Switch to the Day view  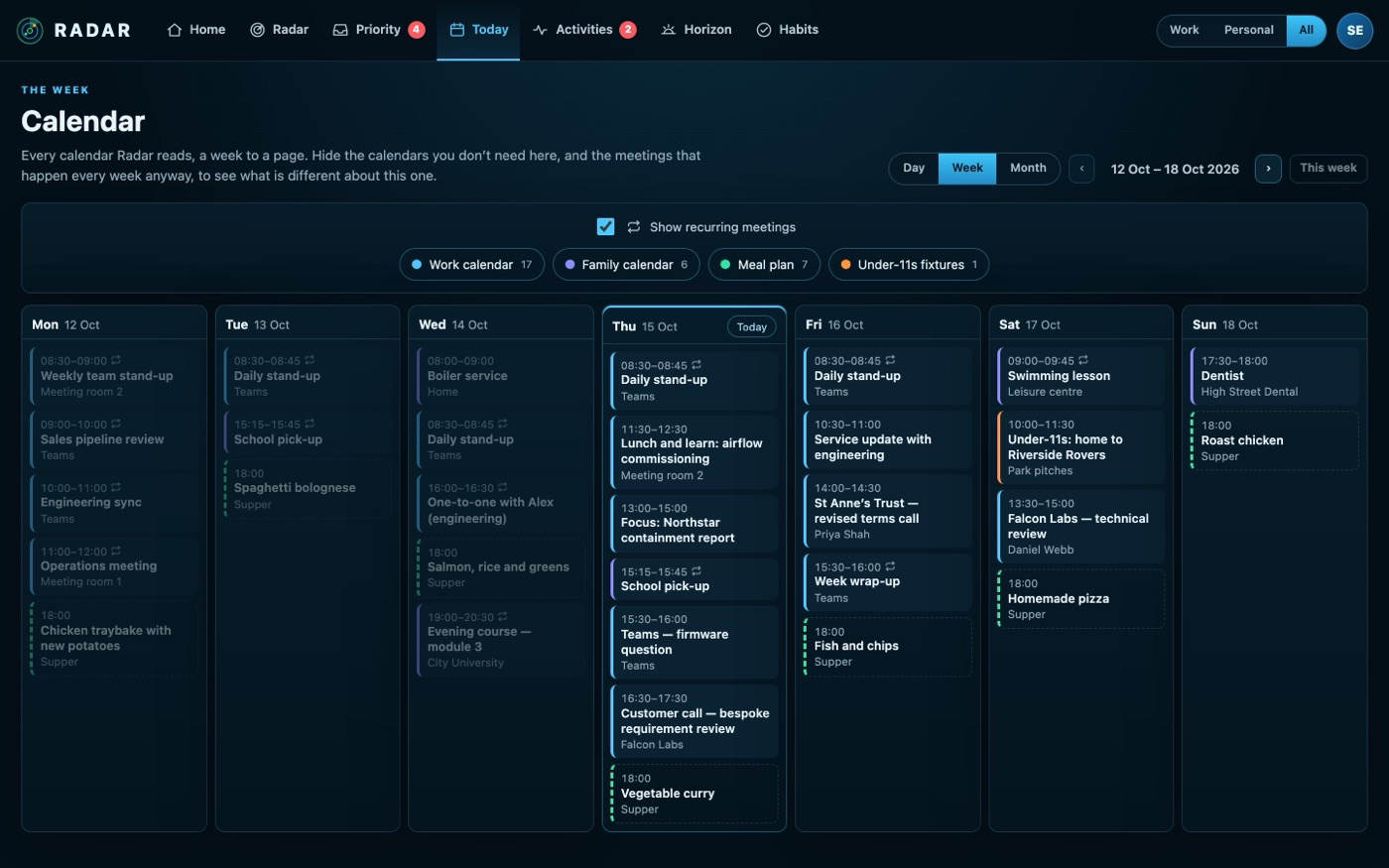914,168
